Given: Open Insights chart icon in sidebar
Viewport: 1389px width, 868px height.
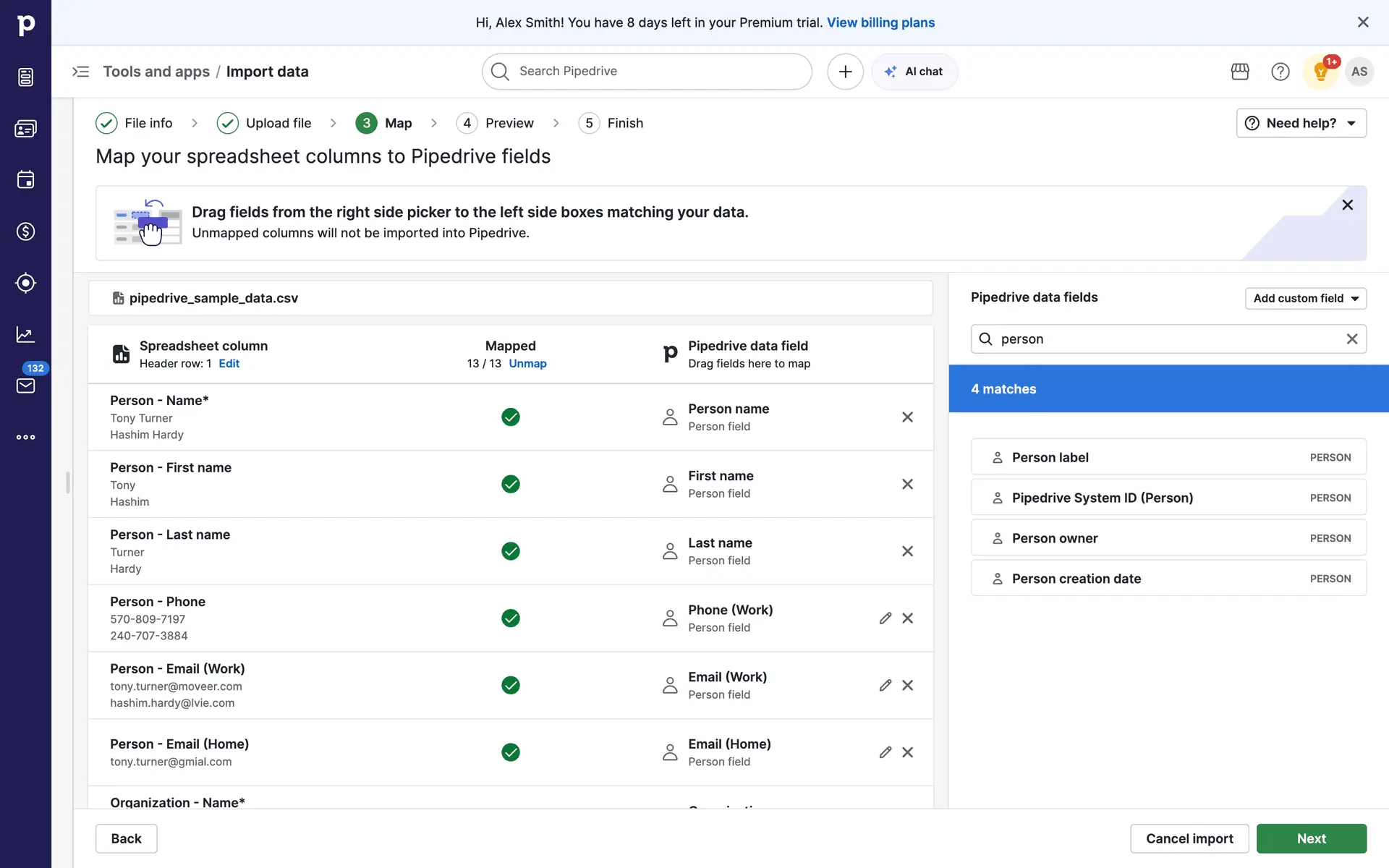Looking at the screenshot, I should 25,334.
